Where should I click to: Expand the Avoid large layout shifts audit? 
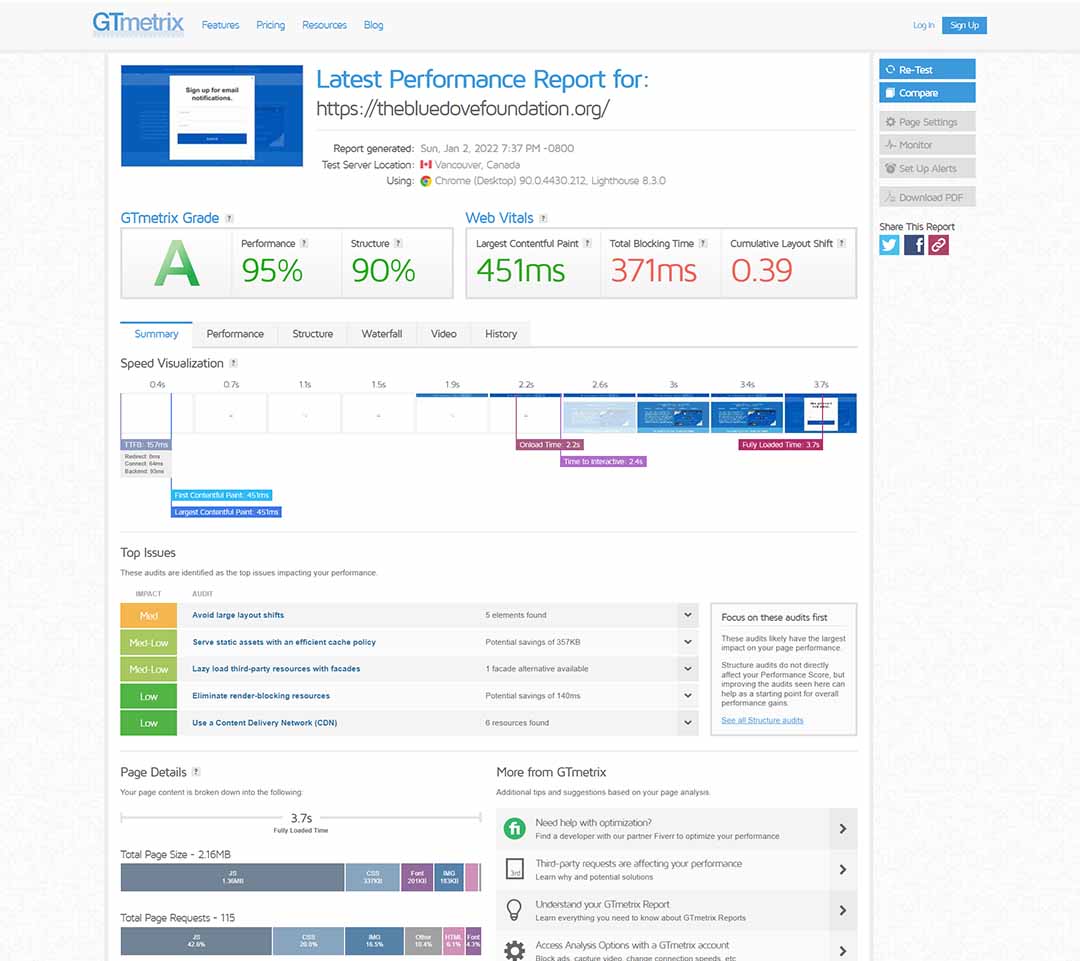pyautogui.click(x=687, y=615)
